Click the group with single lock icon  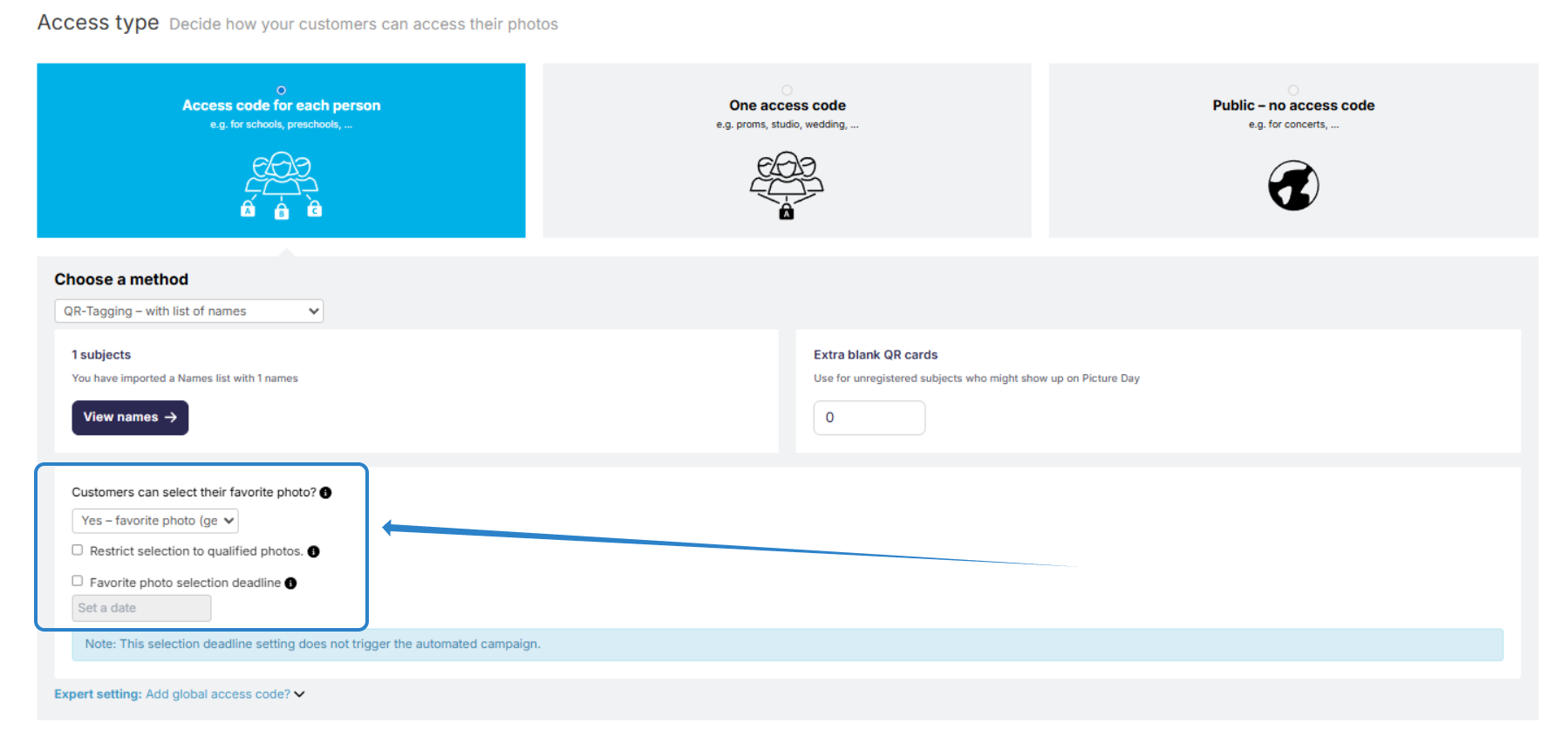[x=787, y=185]
